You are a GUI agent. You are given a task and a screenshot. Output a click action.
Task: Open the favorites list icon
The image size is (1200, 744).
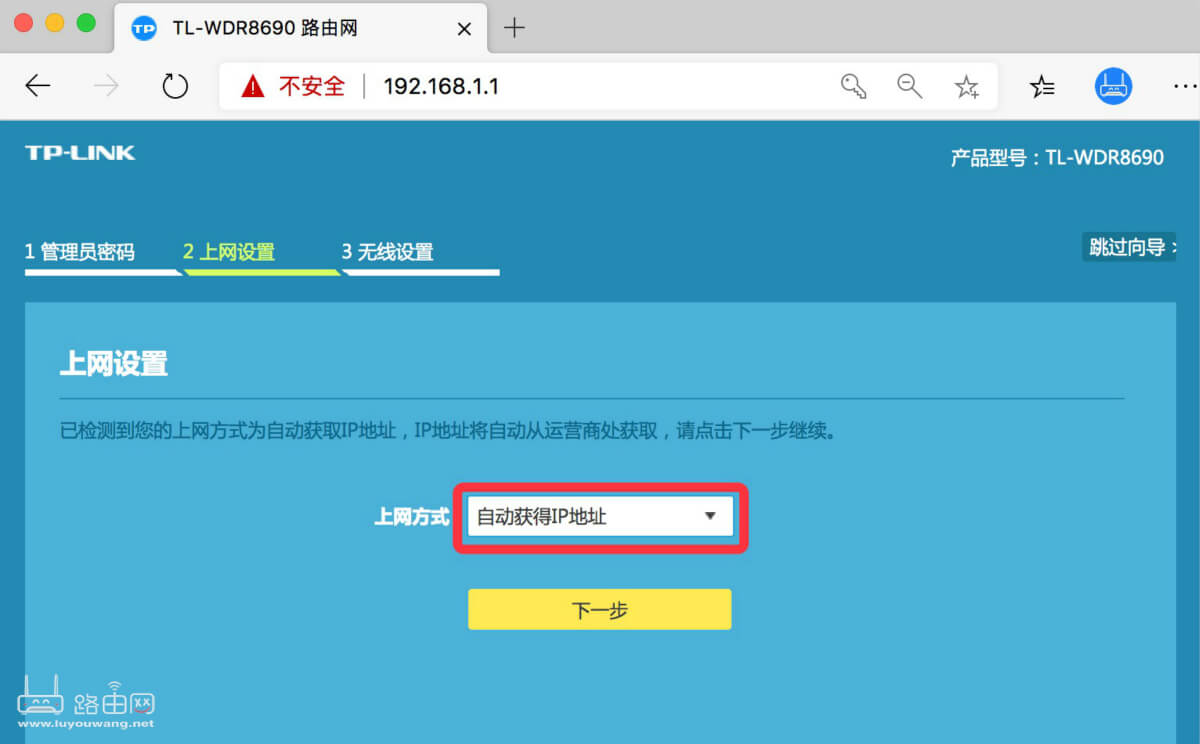click(x=1042, y=86)
